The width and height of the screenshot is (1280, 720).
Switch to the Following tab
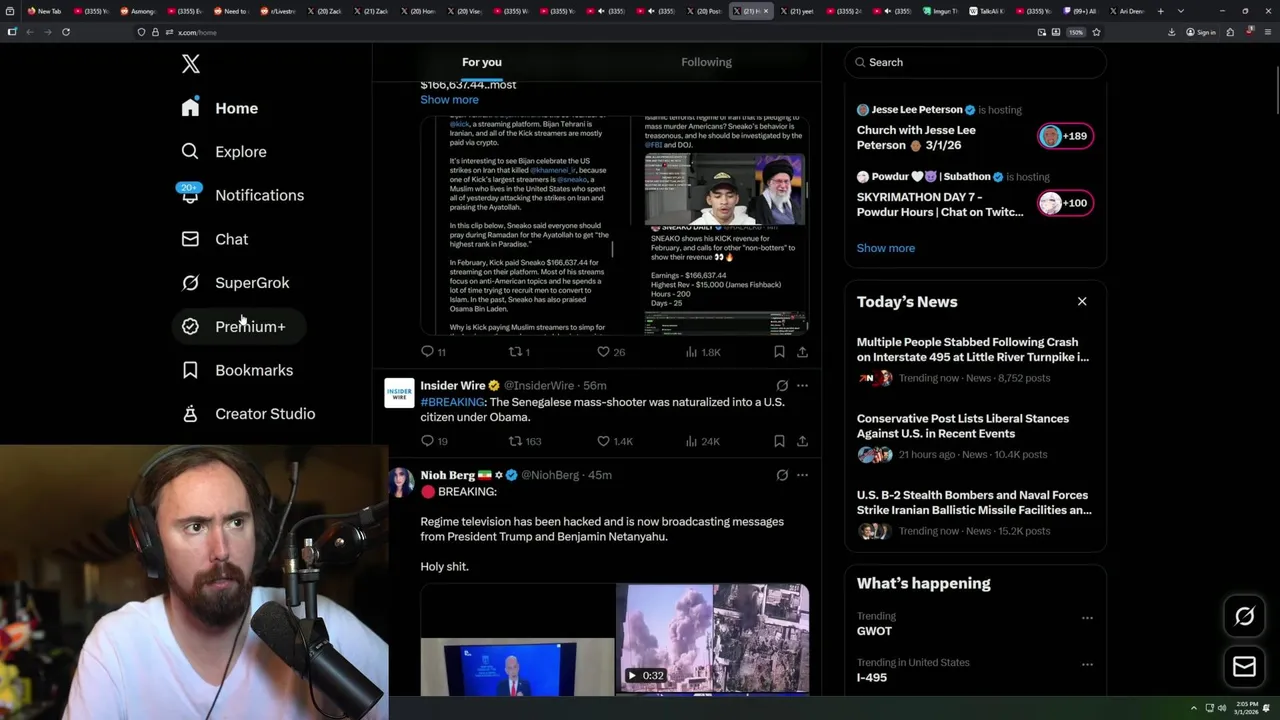[x=706, y=62]
